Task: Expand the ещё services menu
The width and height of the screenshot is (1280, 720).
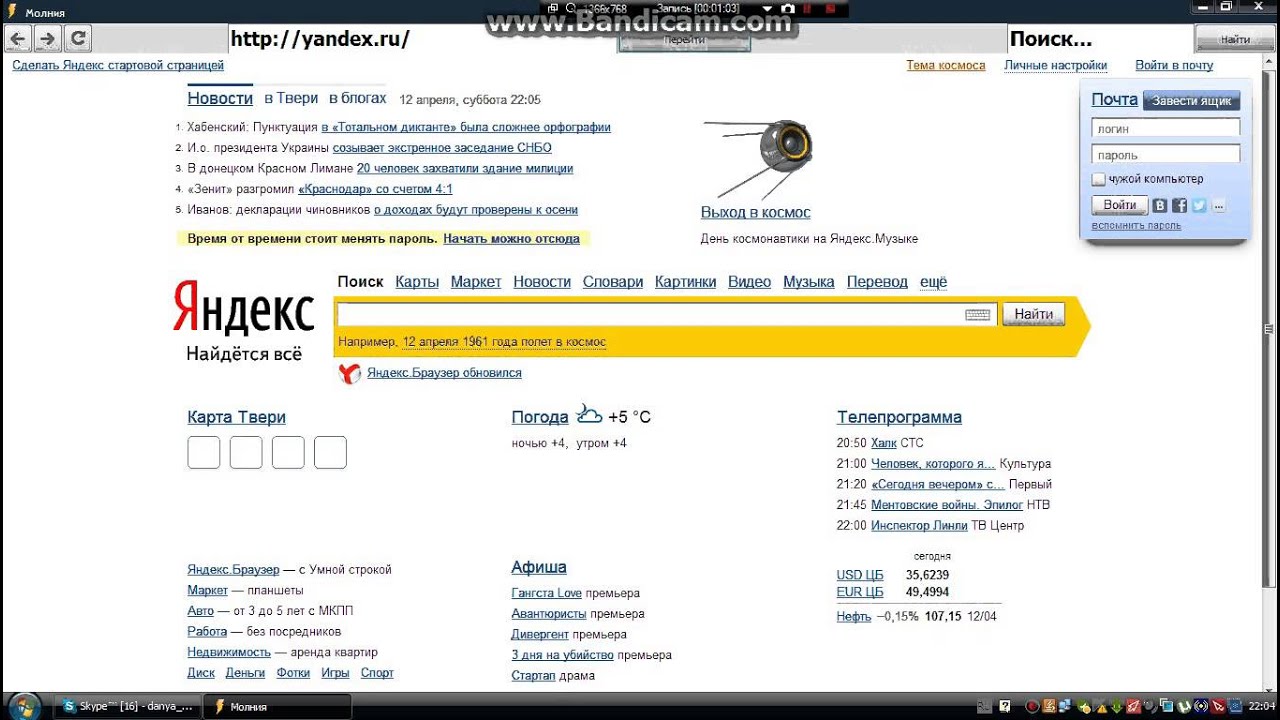Action: coord(933,282)
